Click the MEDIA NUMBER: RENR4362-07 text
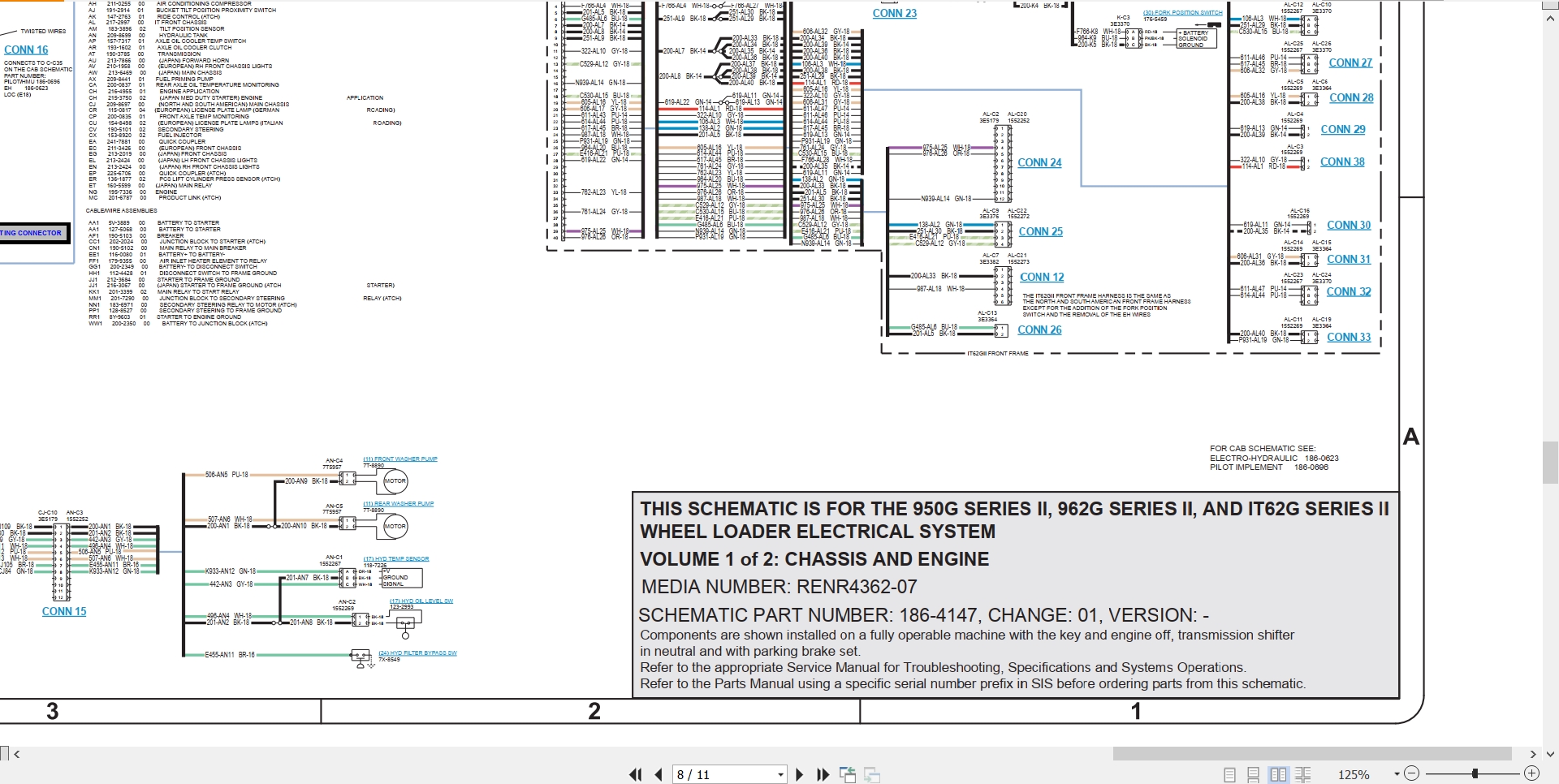Screen dimensions: 1559x784 click(x=779, y=587)
